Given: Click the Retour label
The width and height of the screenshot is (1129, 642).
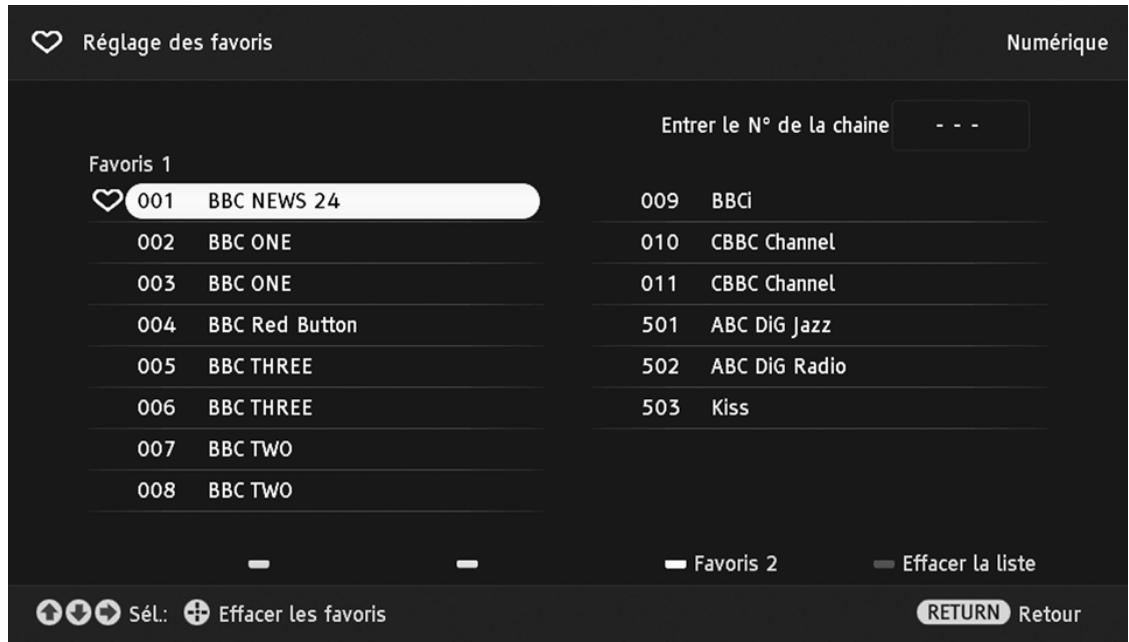Looking at the screenshot, I should [1049, 614].
